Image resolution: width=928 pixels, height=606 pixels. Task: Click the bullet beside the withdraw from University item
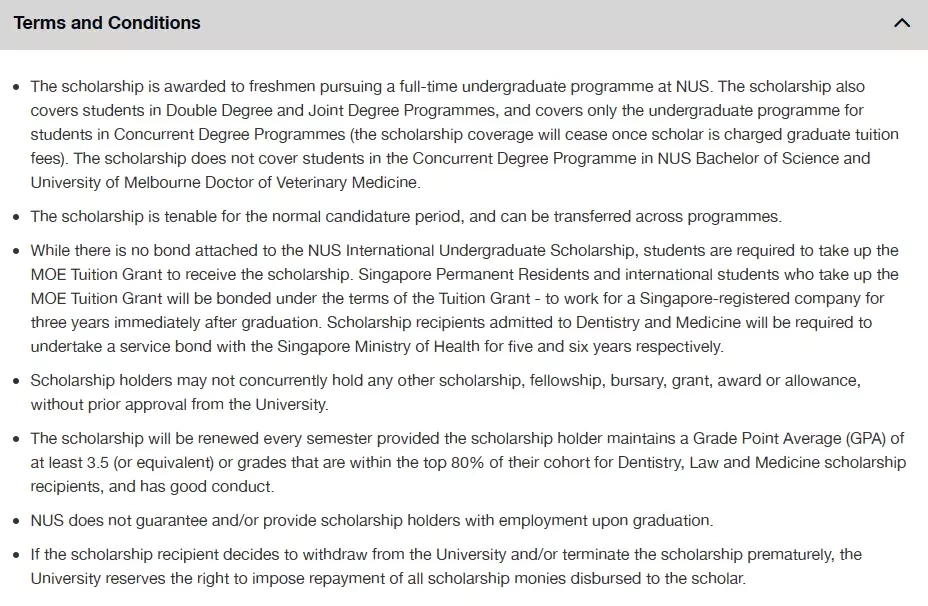(x=17, y=555)
